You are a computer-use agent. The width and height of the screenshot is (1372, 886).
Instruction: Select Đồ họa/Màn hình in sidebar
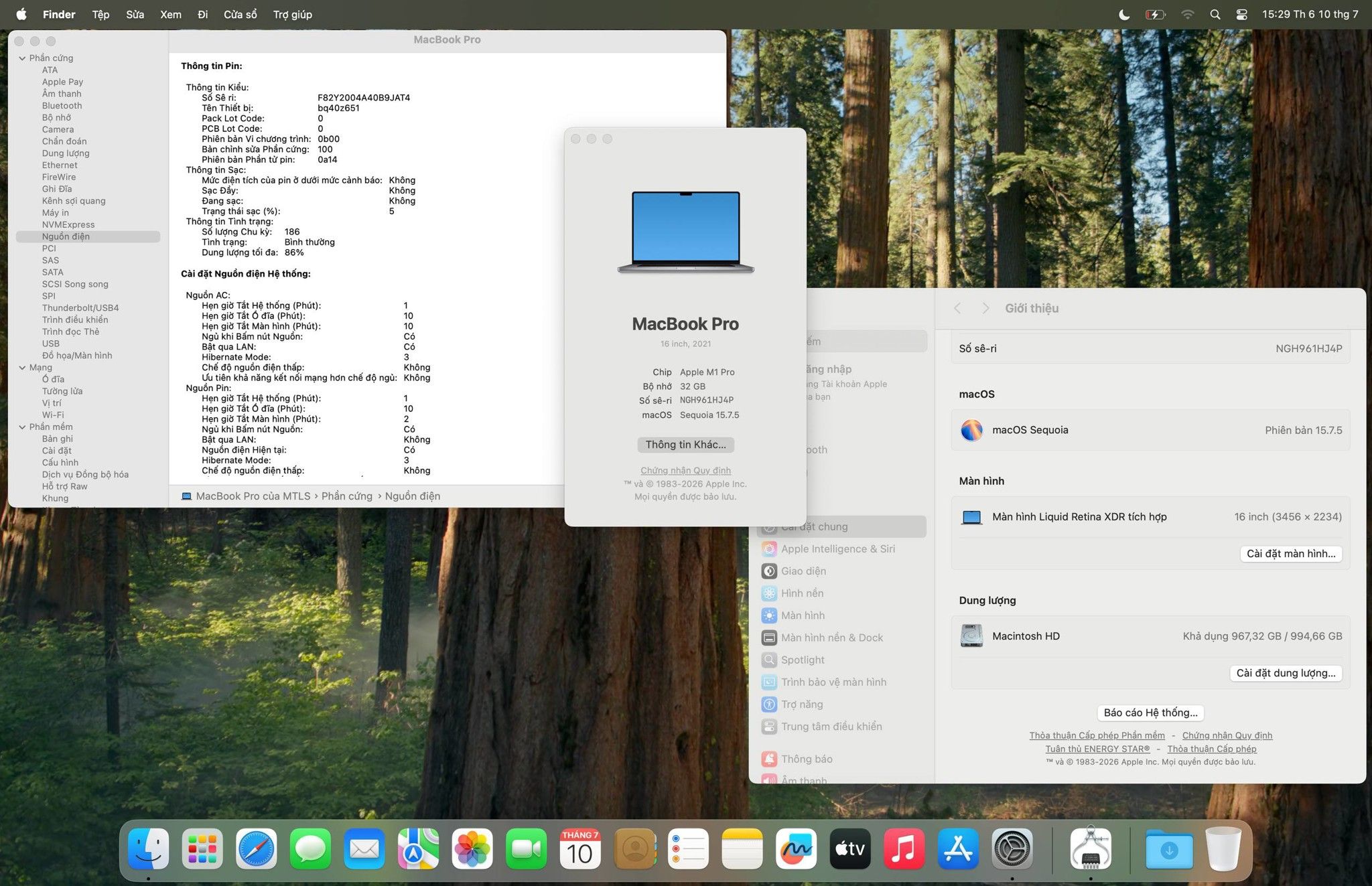pyautogui.click(x=77, y=356)
